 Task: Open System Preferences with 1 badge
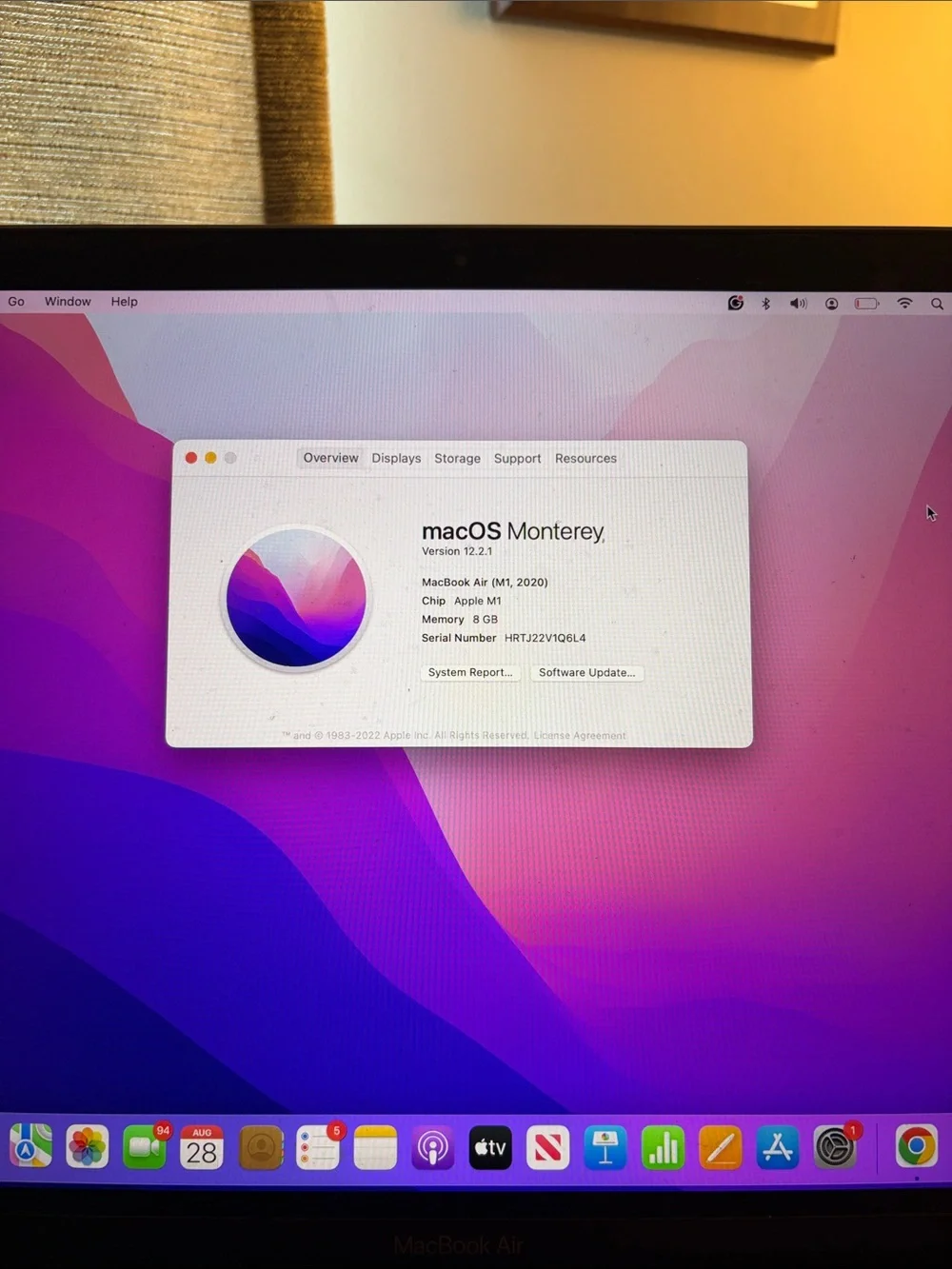pyautogui.click(x=836, y=1146)
